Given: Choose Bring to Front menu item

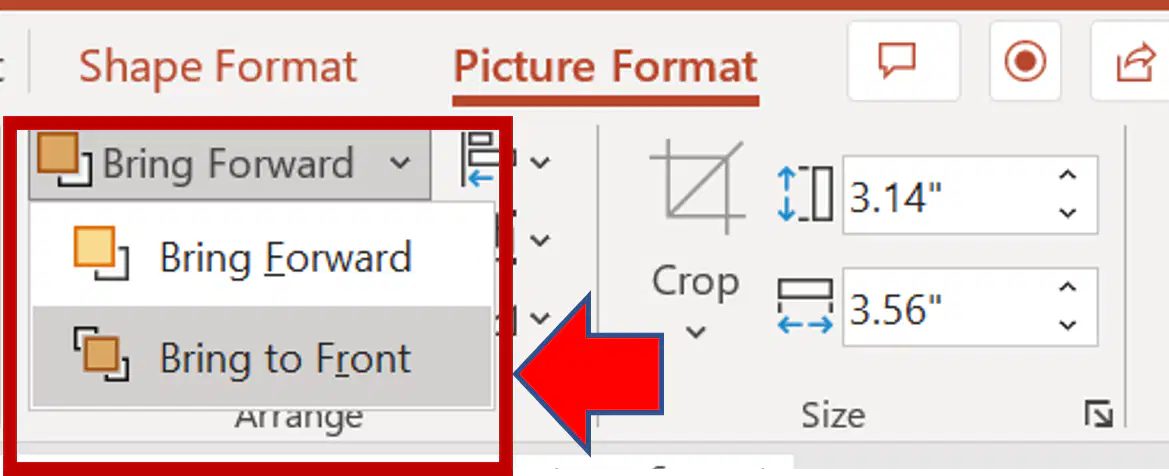Looking at the screenshot, I should click(262, 356).
